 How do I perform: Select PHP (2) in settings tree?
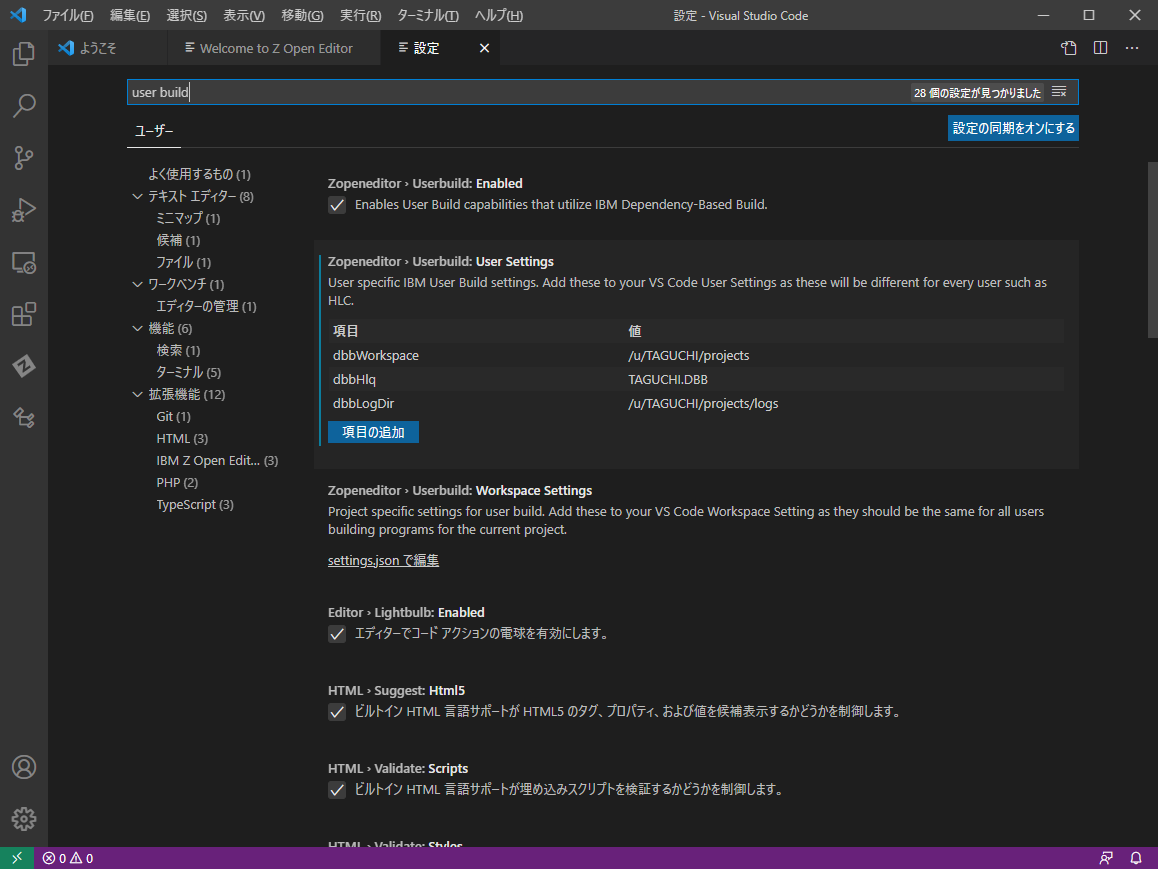pyautogui.click(x=177, y=483)
